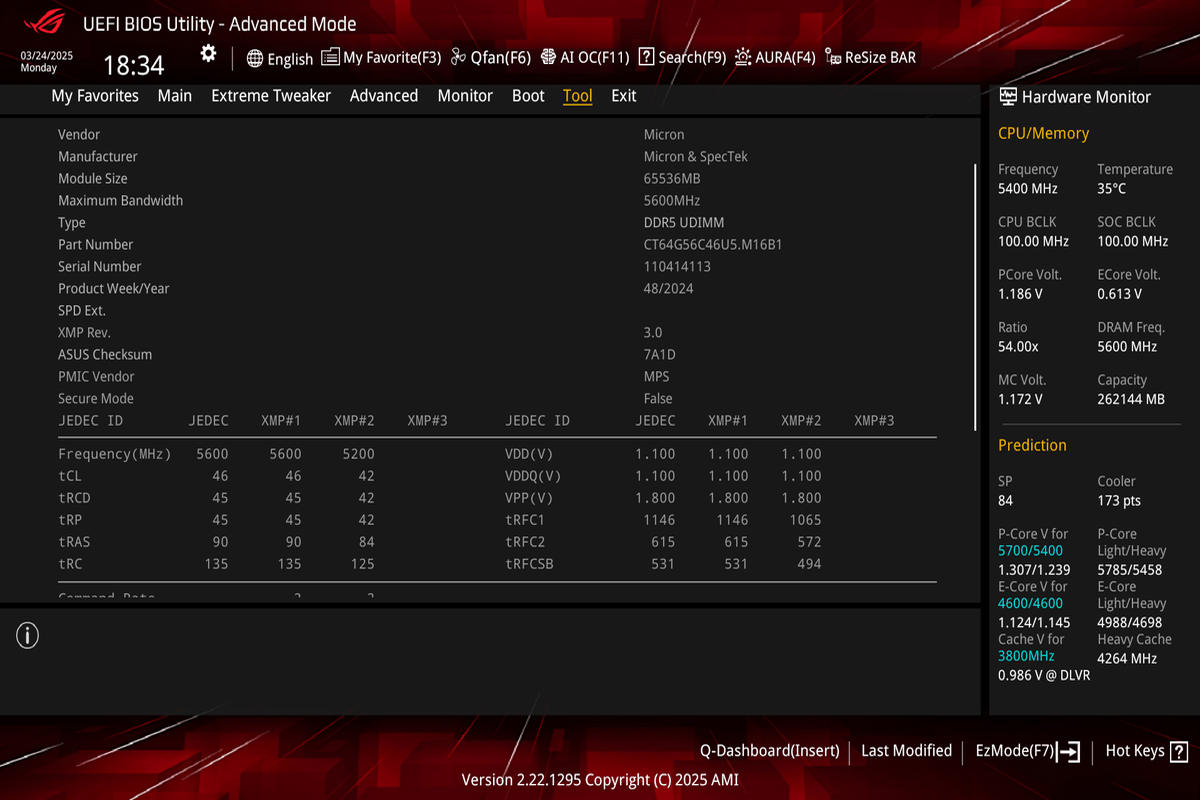1200x800 pixels.
Task: Click the info circle icon
Action: pos(27,634)
